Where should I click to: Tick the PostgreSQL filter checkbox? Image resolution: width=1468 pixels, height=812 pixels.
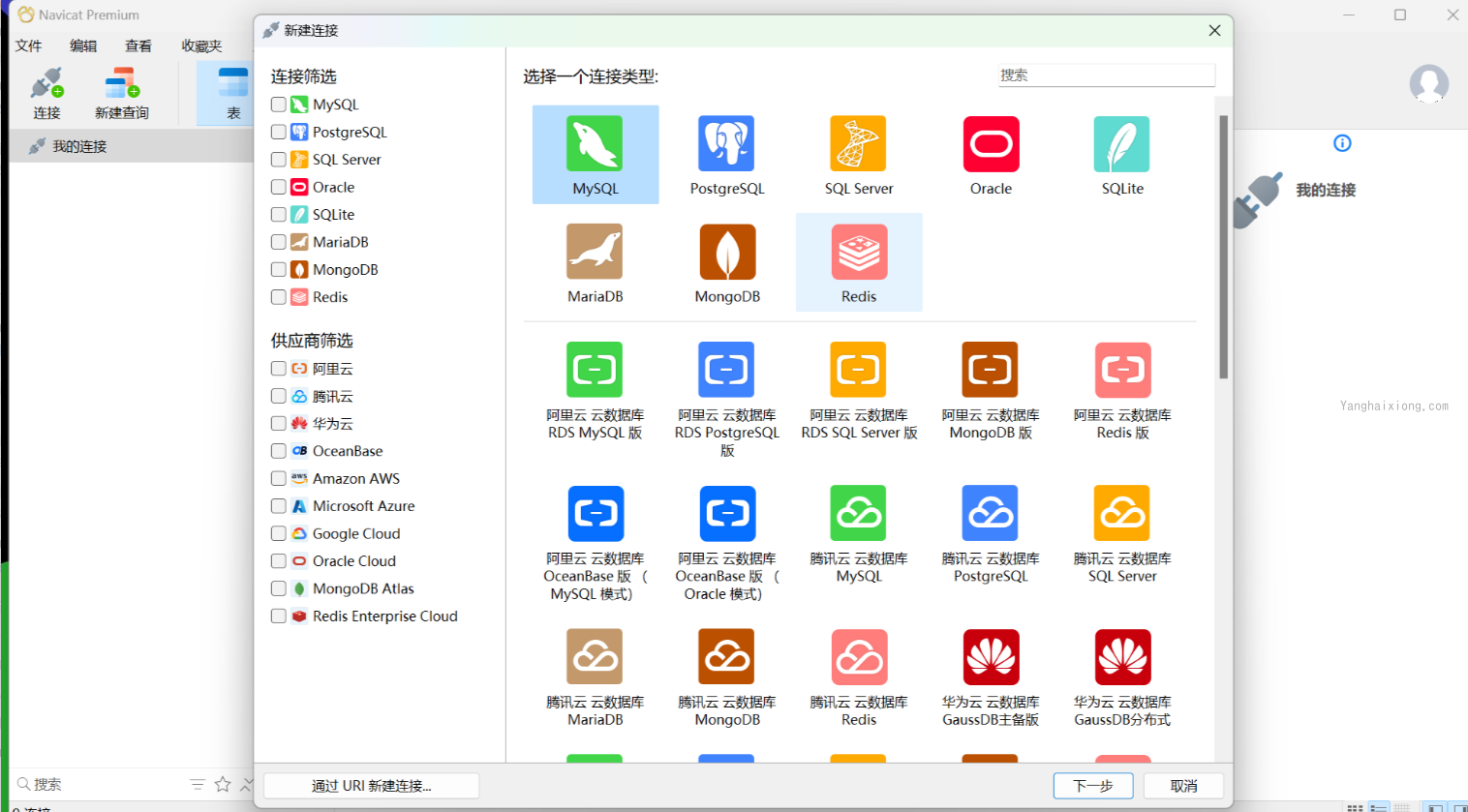pyautogui.click(x=279, y=132)
